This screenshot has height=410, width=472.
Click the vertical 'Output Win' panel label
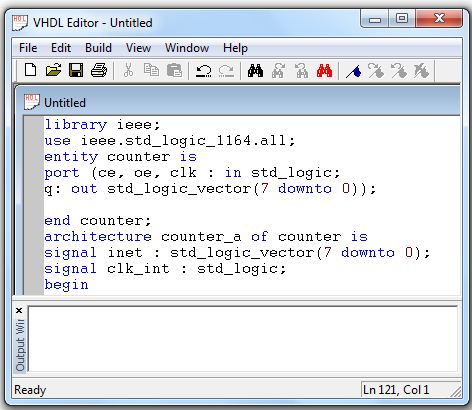pyautogui.click(x=20, y=345)
